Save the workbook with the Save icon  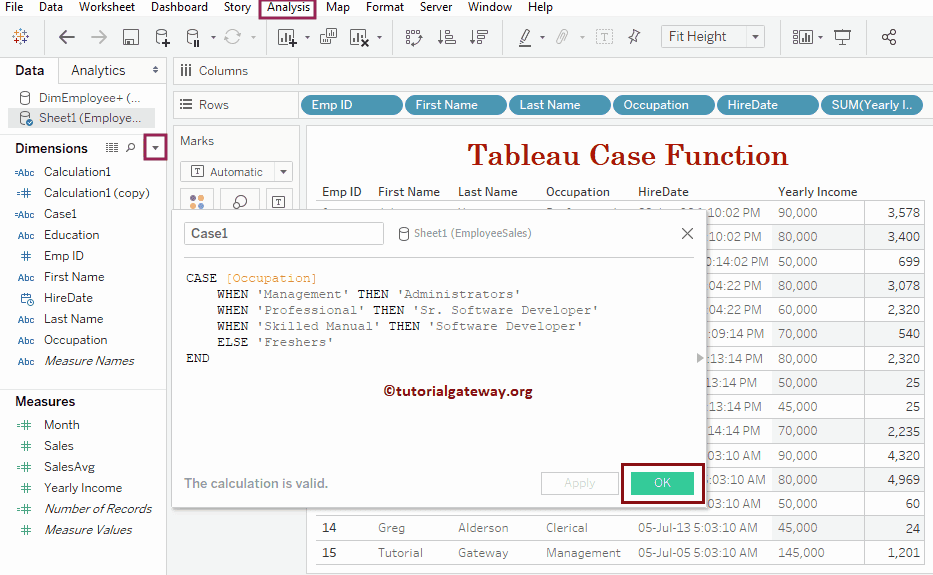click(x=131, y=38)
